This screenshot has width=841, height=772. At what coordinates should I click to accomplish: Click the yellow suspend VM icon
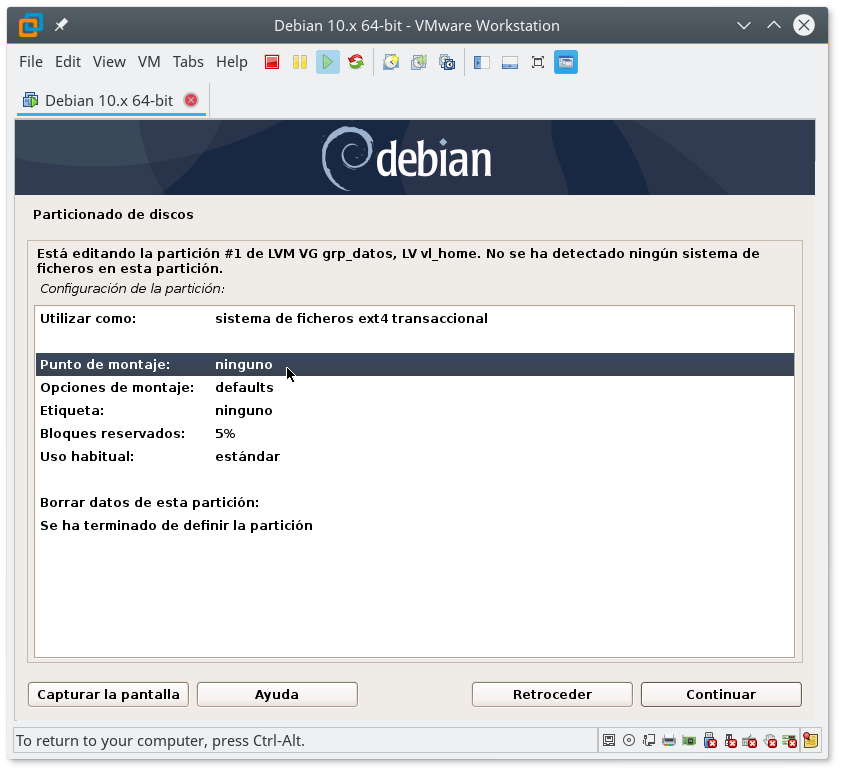[300, 62]
